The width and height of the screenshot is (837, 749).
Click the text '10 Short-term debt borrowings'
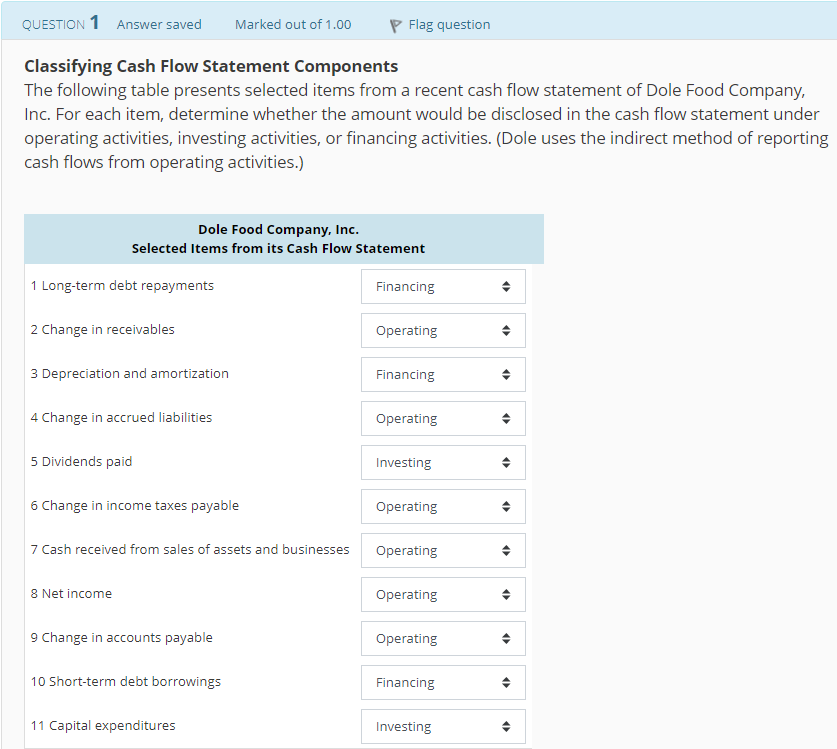point(126,682)
